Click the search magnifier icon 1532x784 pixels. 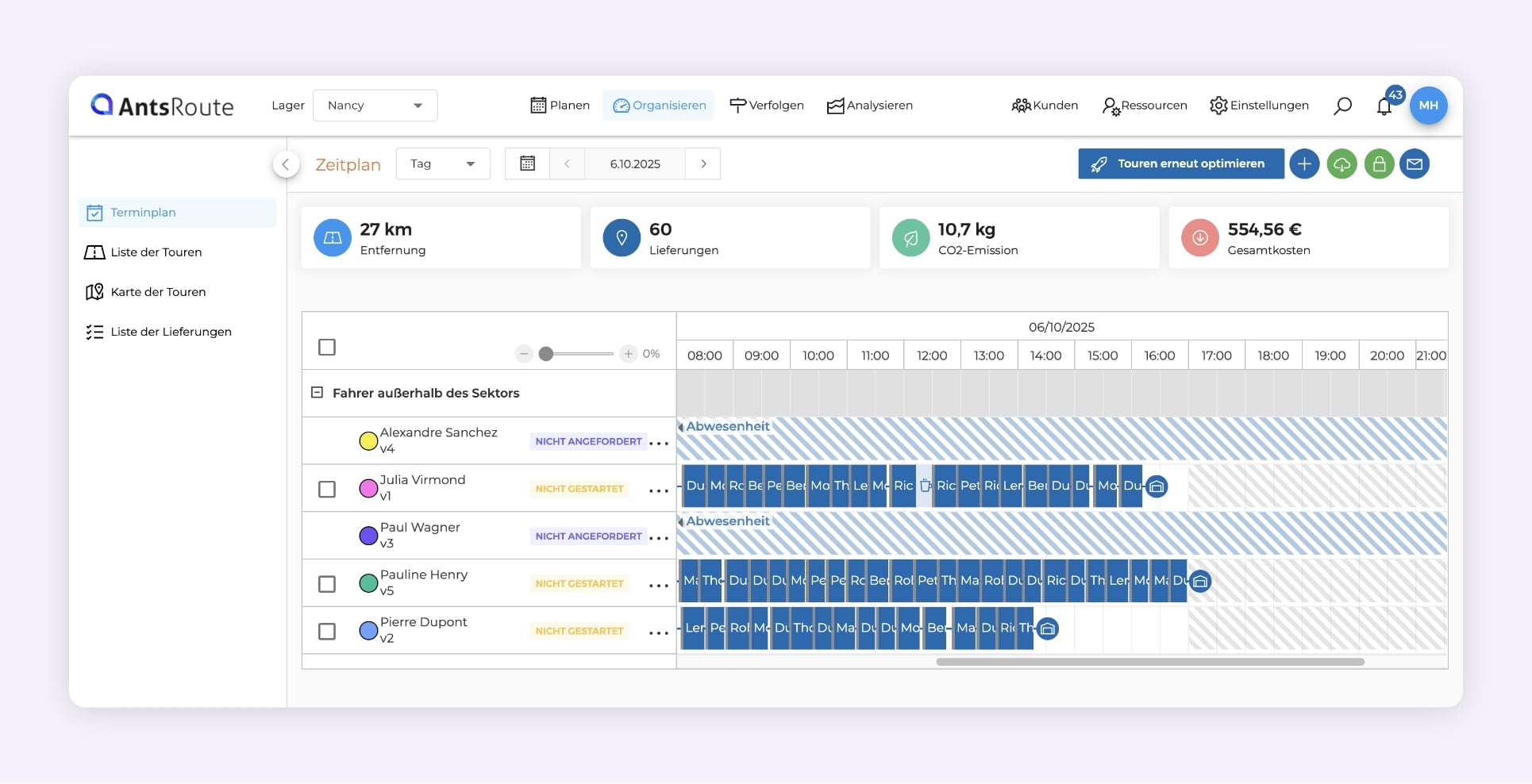coord(1342,106)
